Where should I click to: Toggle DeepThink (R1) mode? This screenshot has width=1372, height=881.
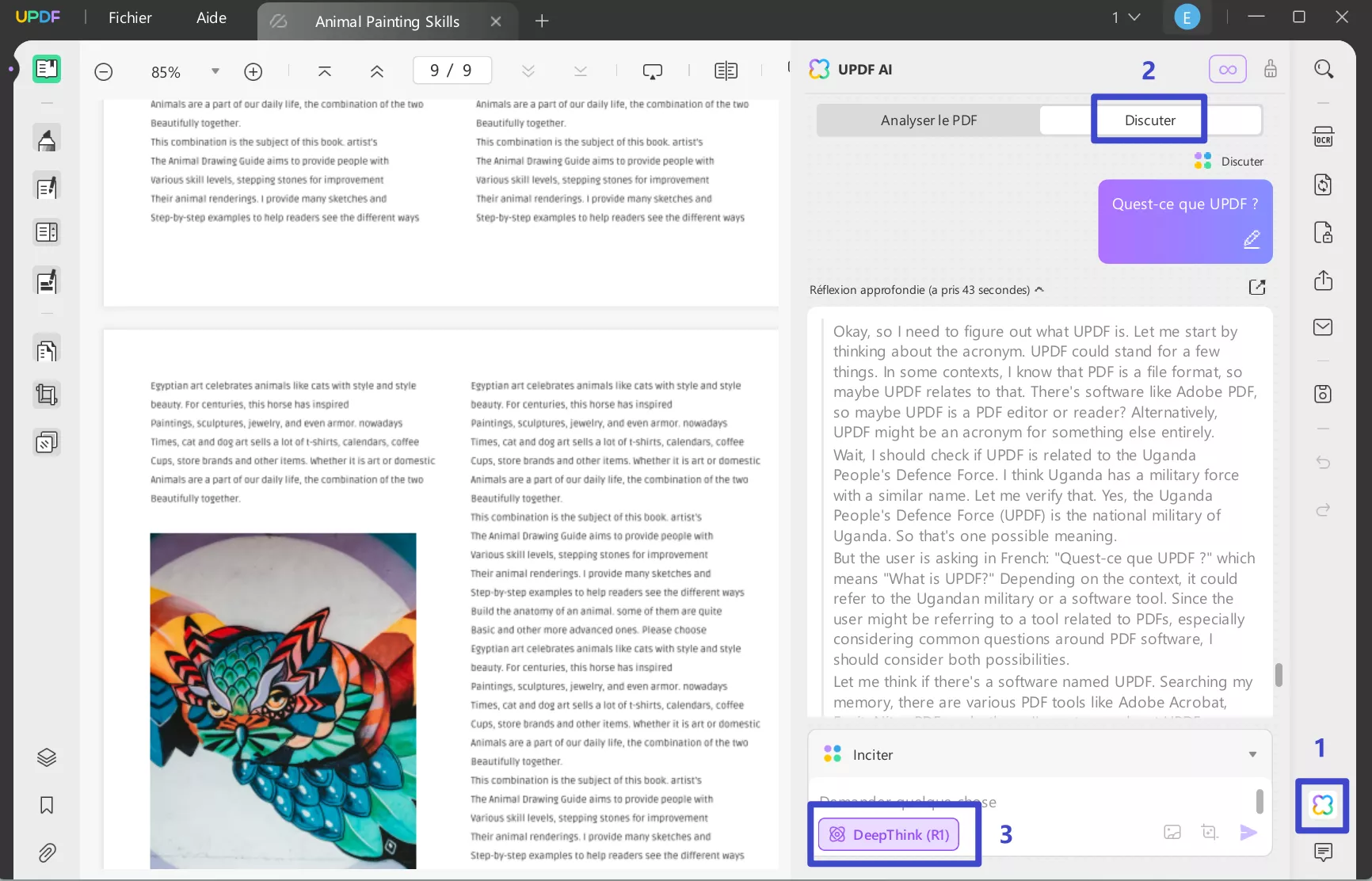tap(889, 834)
